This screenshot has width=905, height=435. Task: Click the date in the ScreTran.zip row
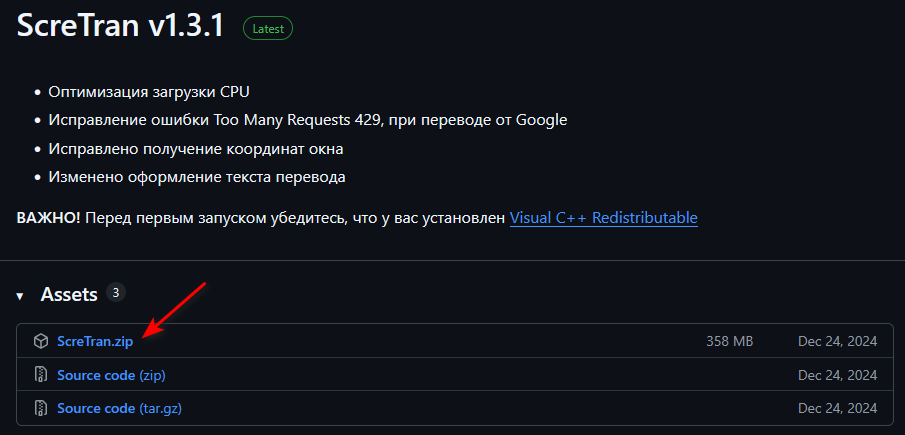(837, 341)
